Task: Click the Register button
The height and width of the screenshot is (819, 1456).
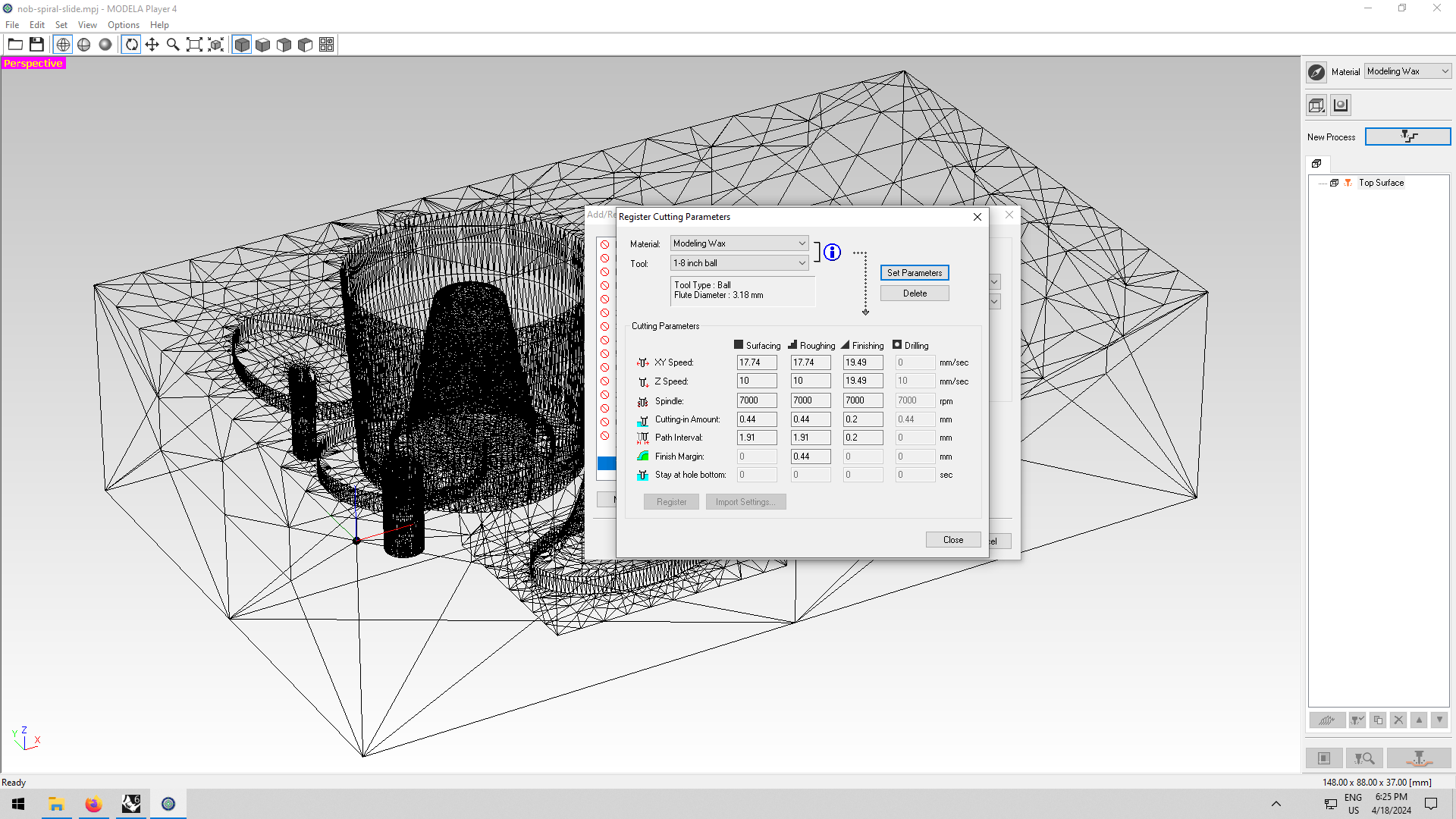Action: point(671,502)
